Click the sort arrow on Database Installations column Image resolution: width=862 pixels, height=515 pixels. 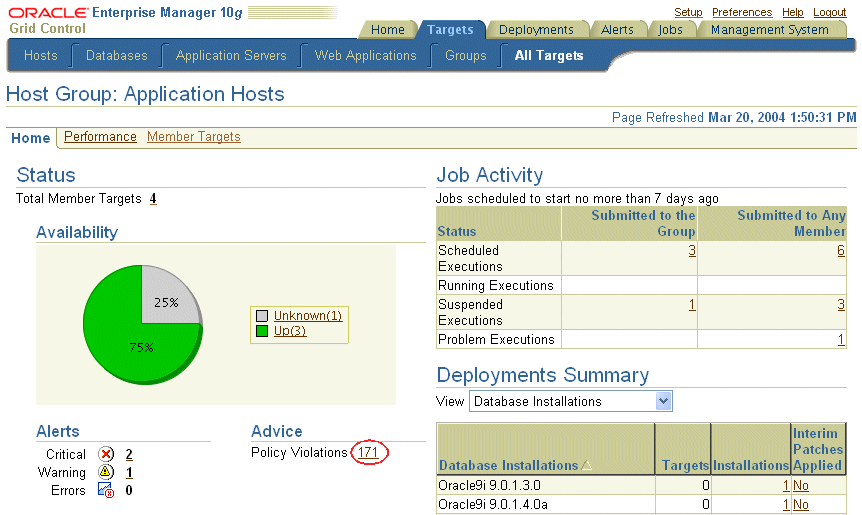tap(587, 466)
